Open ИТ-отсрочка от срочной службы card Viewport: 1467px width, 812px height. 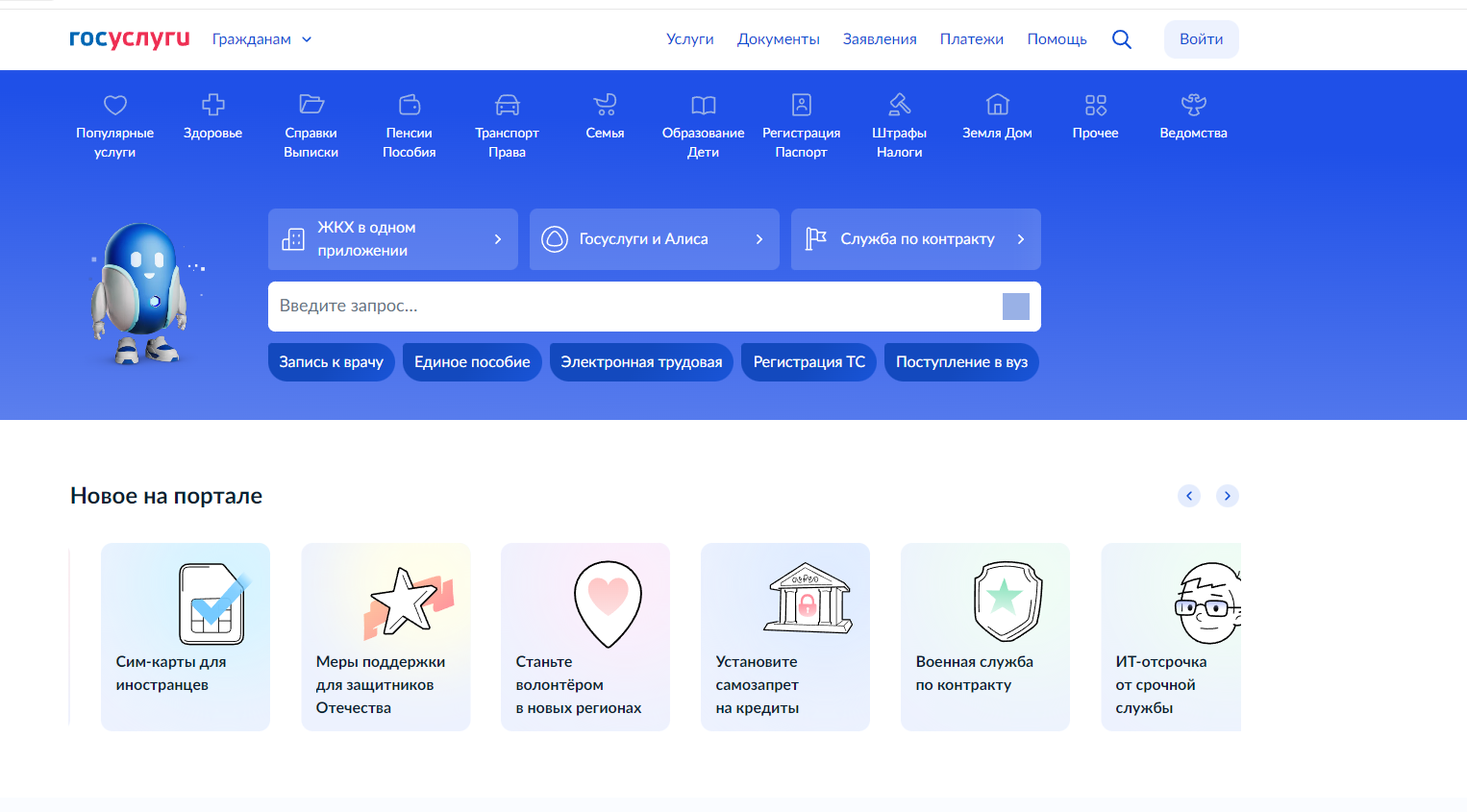tap(1171, 637)
